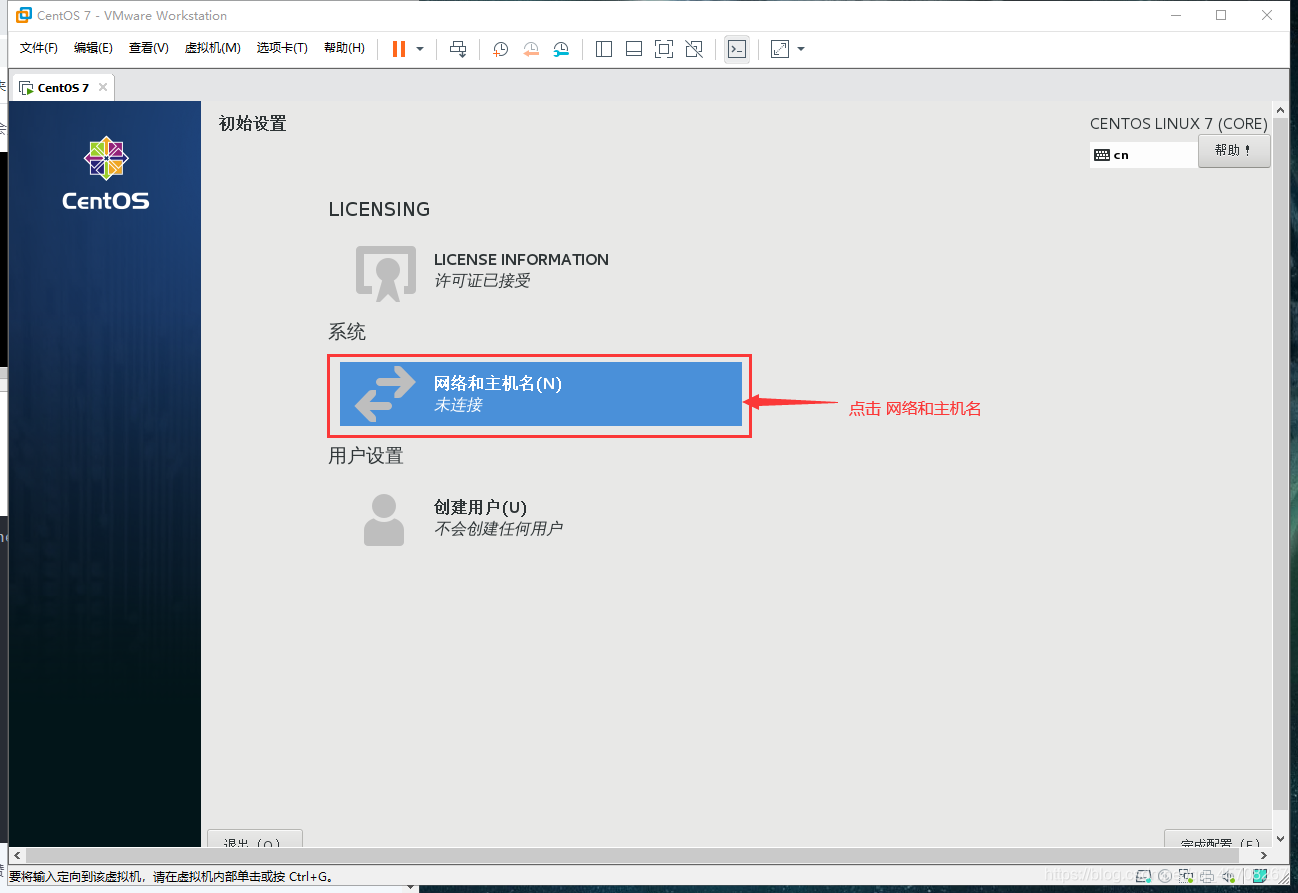Click the 系统 section heading

347,332
